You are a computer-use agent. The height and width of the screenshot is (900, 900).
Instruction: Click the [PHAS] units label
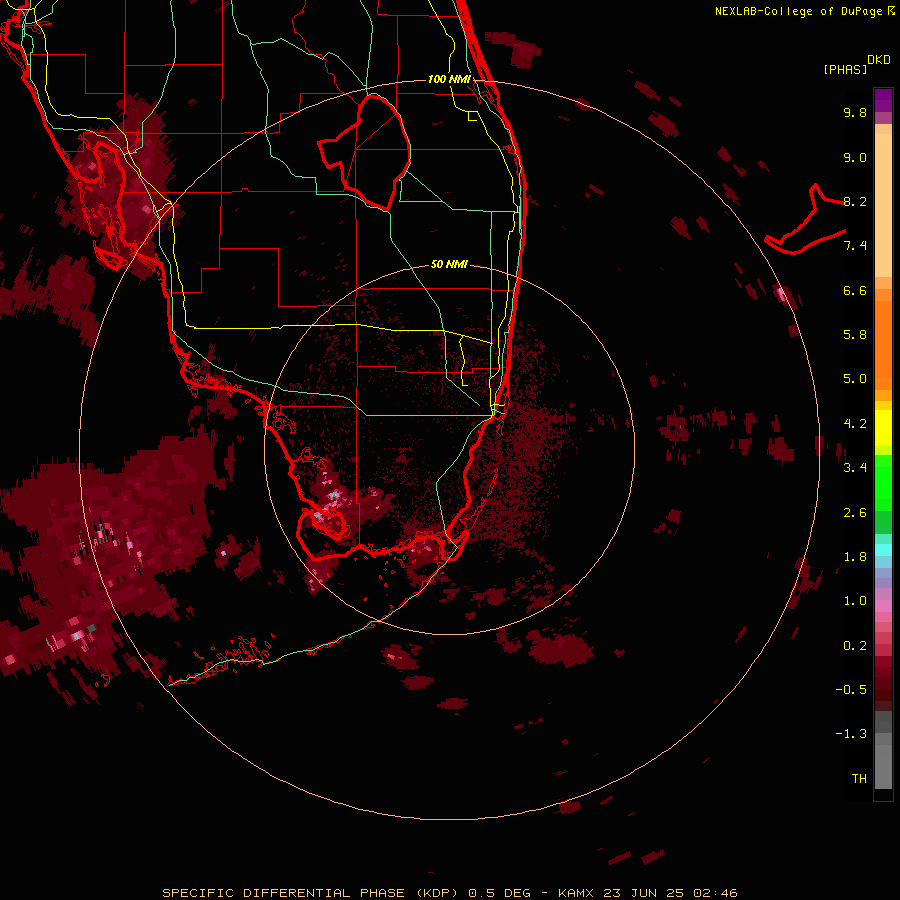point(845,69)
